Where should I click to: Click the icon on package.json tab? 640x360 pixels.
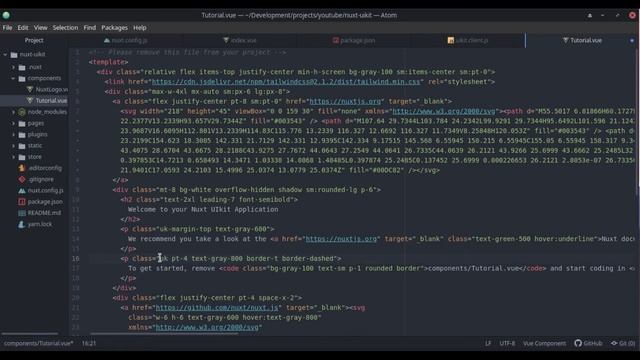point(336,40)
